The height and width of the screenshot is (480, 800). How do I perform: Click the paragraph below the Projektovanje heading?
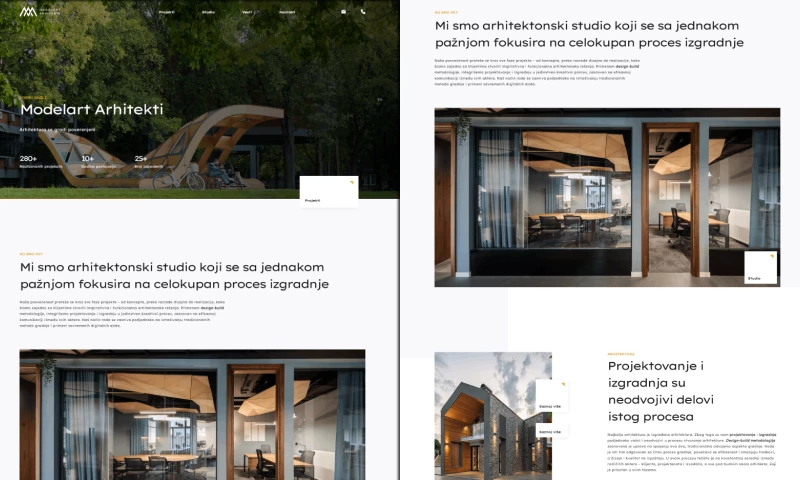tap(692, 452)
